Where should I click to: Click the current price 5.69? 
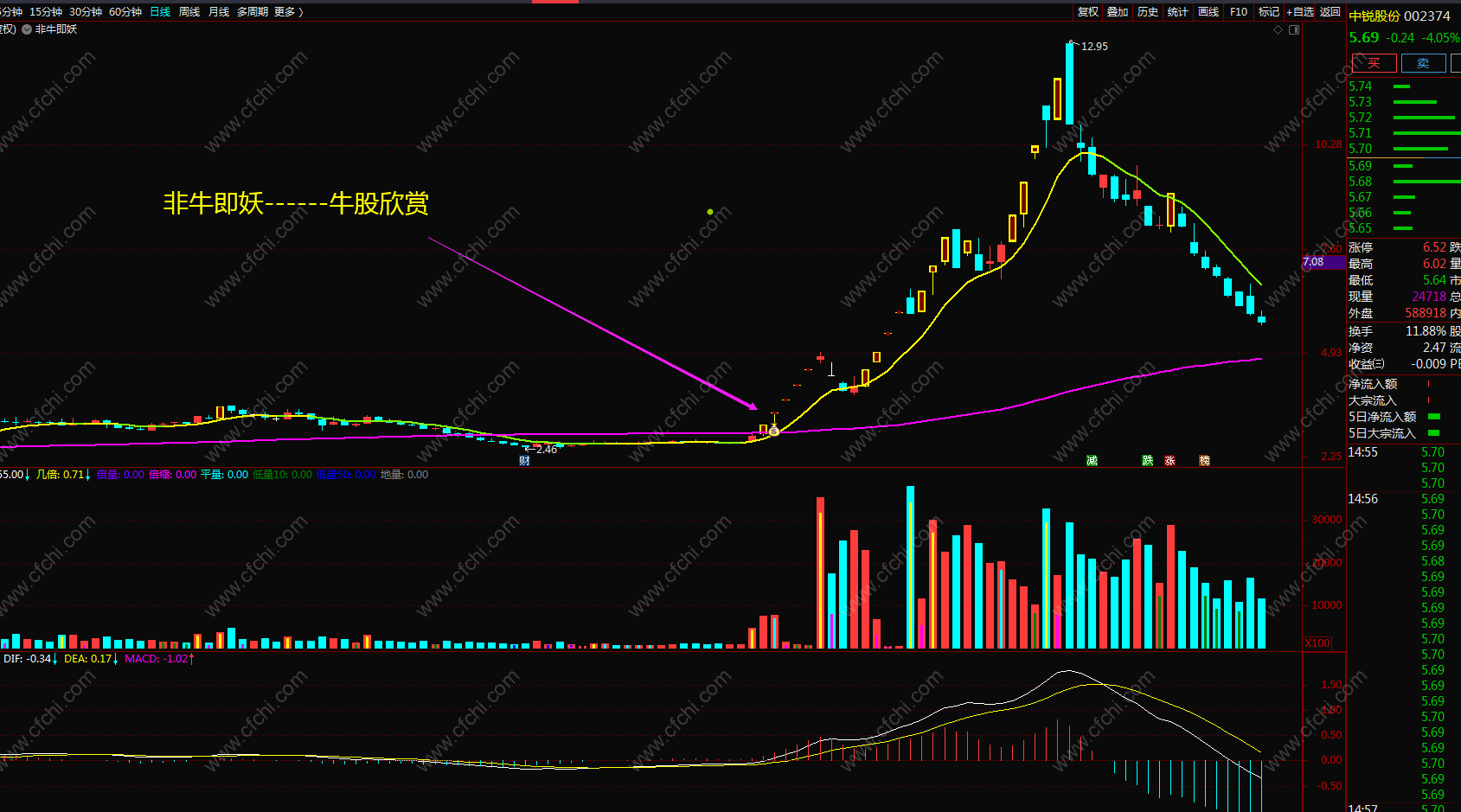(x=1364, y=38)
